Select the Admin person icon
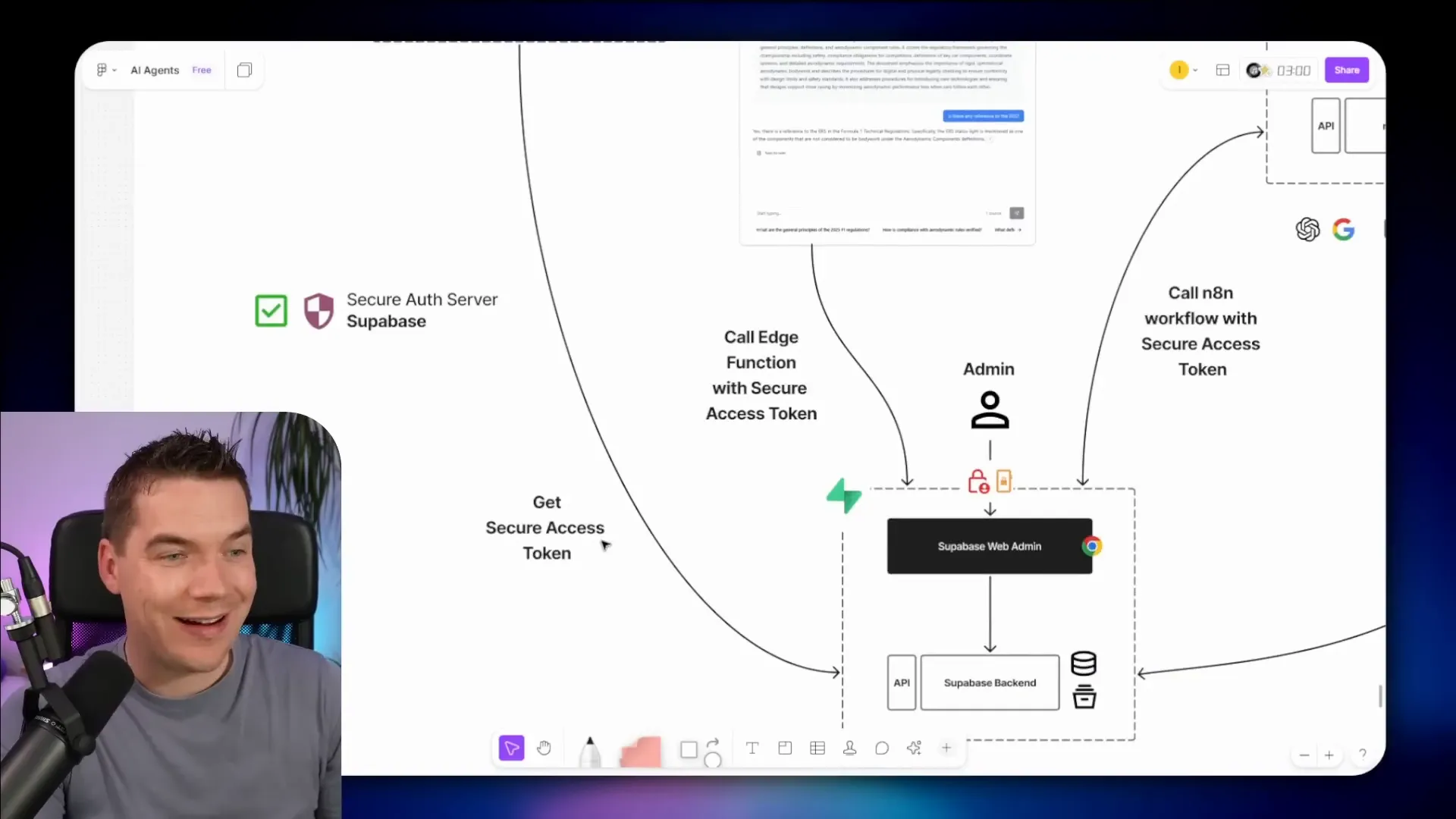This screenshot has height=819, width=1456. click(990, 410)
